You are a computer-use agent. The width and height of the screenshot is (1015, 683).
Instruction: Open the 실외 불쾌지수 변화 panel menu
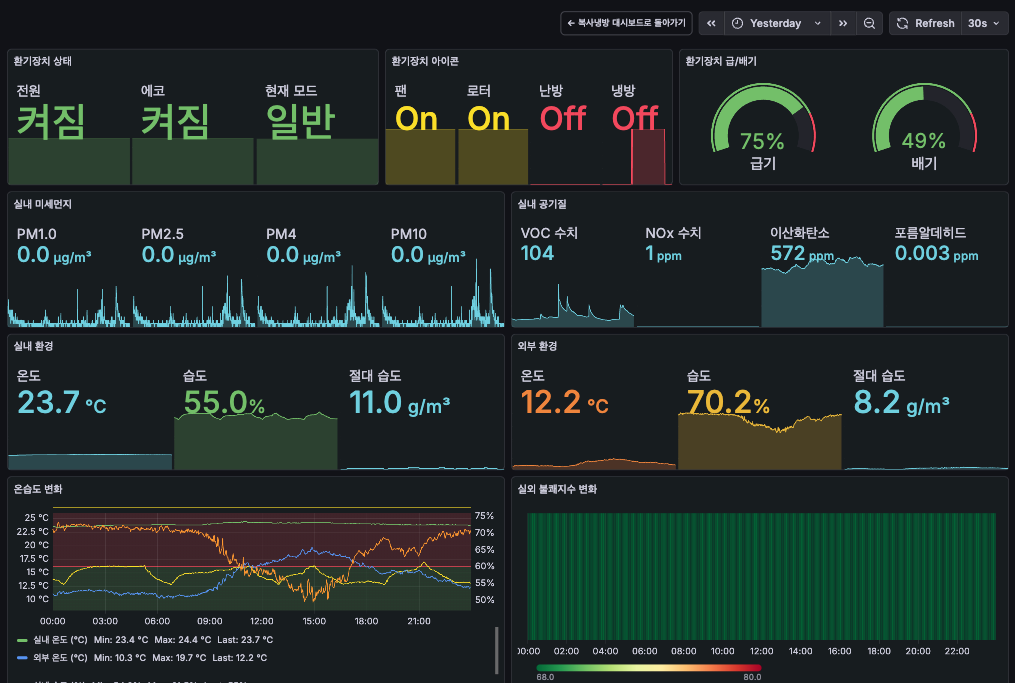pyautogui.click(x=557, y=490)
